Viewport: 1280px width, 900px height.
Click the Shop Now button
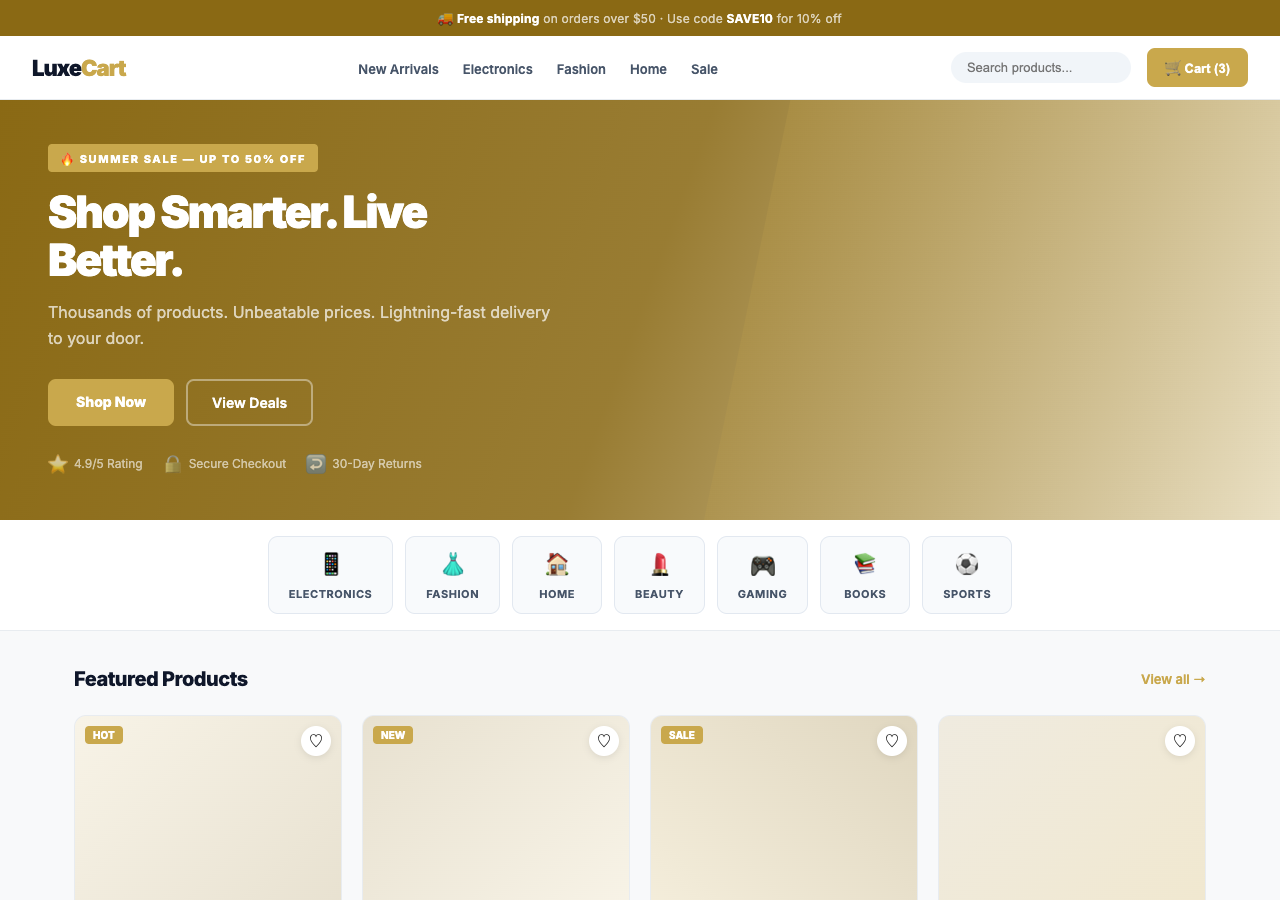coord(110,402)
